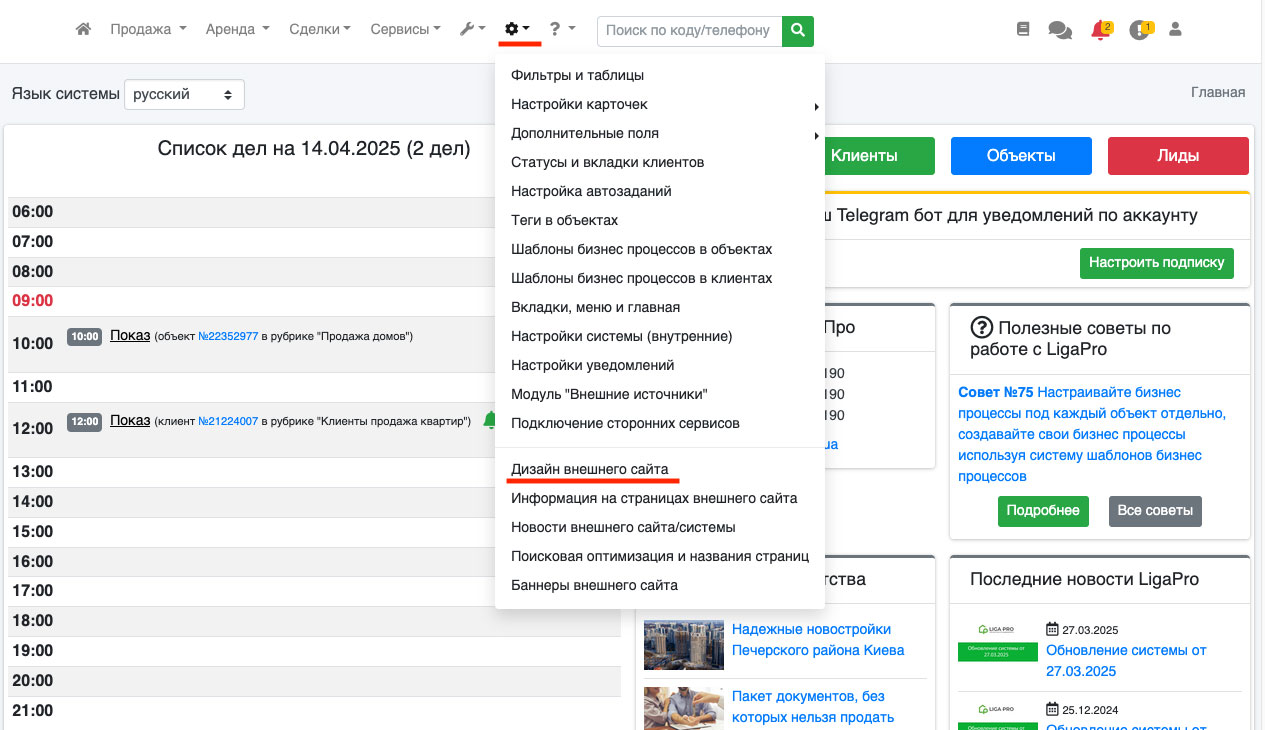1265x730 pixels.
Task: Expand the Продажа dropdown menu
Action: click(148, 30)
